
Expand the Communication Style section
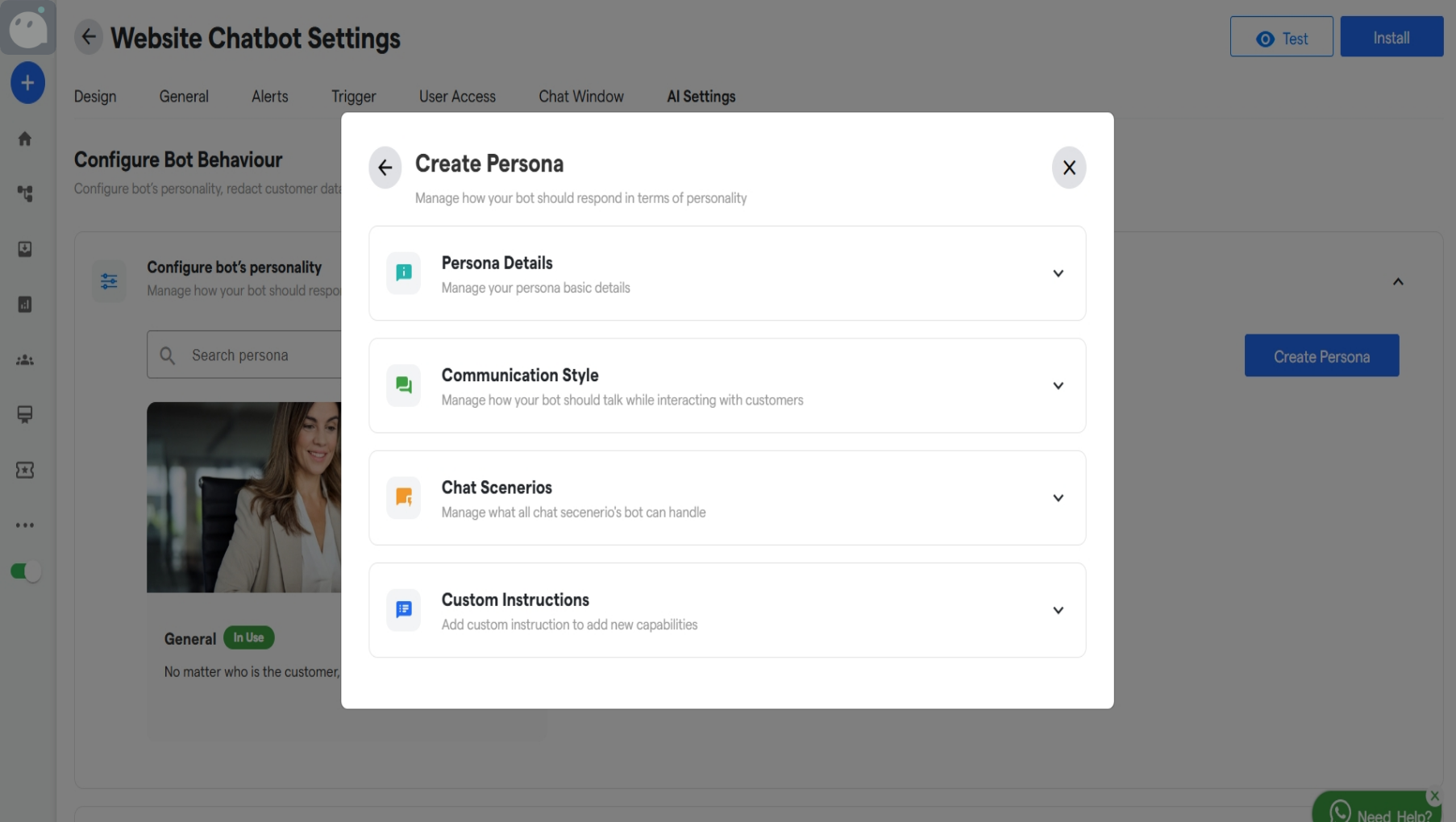tap(1059, 385)
